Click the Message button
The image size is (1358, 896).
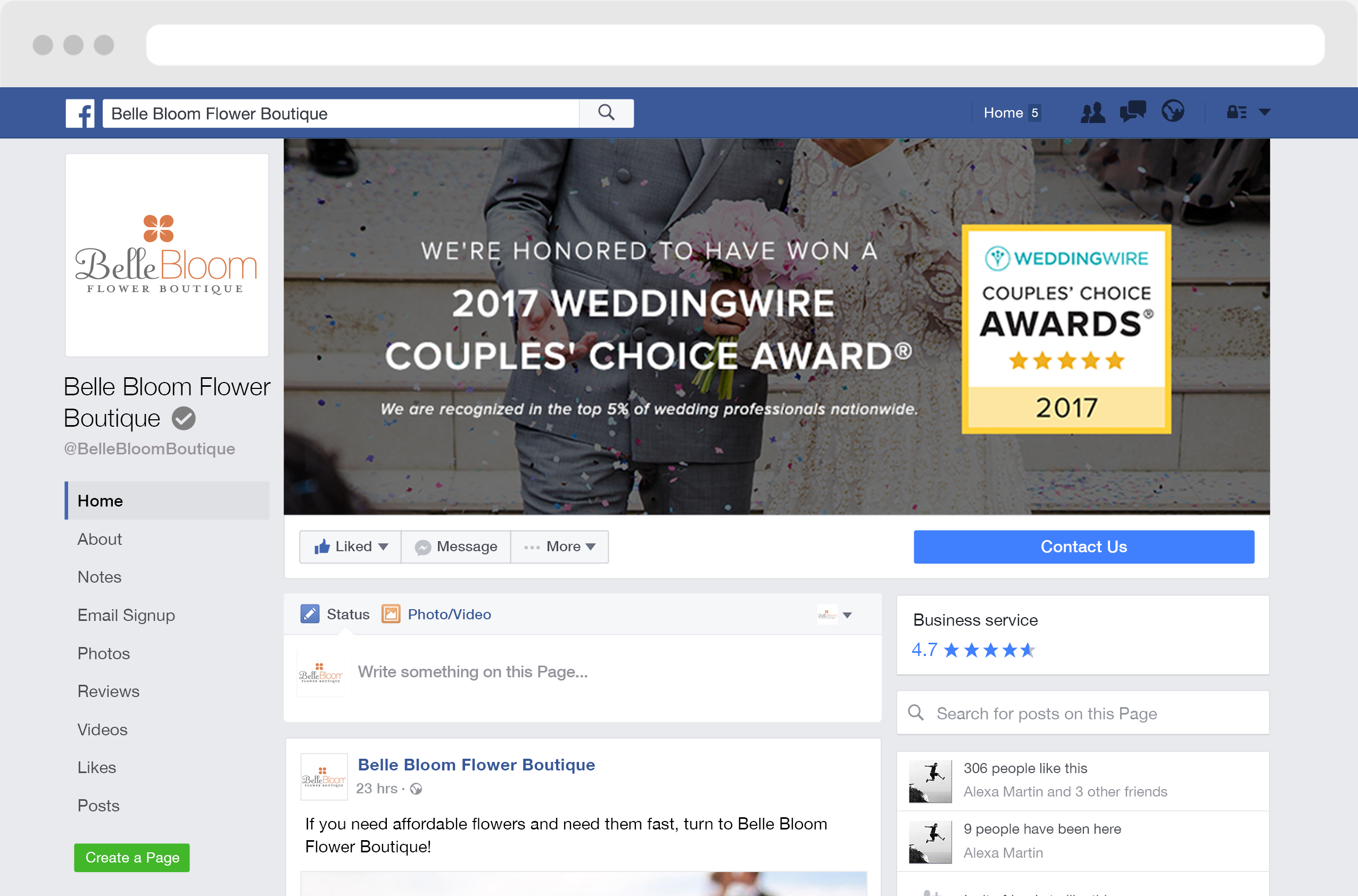pyautogui.click(x=456, y=547)
